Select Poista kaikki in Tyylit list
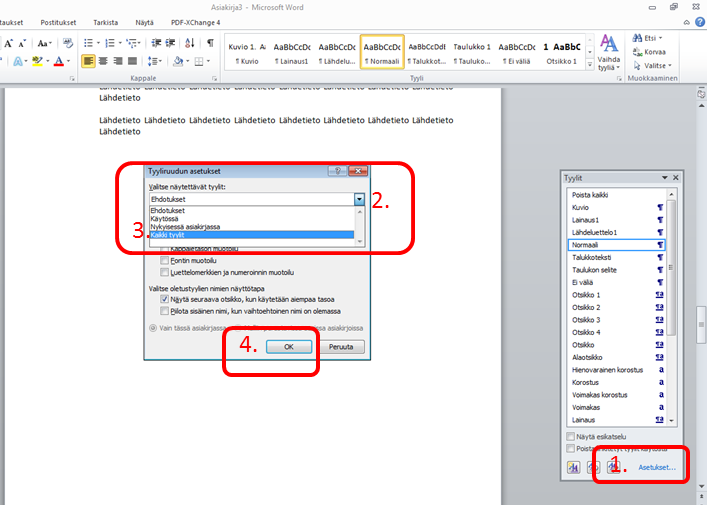This screenshot has height=505, width=707. (616, 195)
